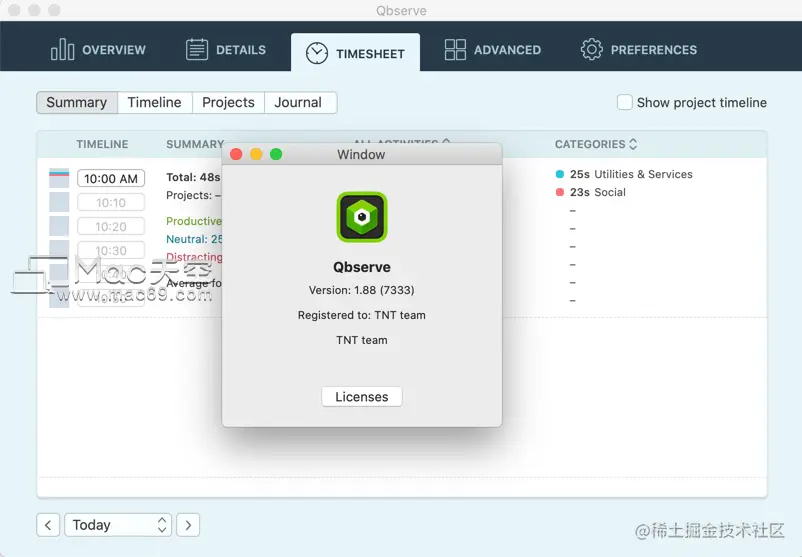Screen dimensions: 802x557
Task: Select the 10:30 time slot
Action: [x=111, y=250]
